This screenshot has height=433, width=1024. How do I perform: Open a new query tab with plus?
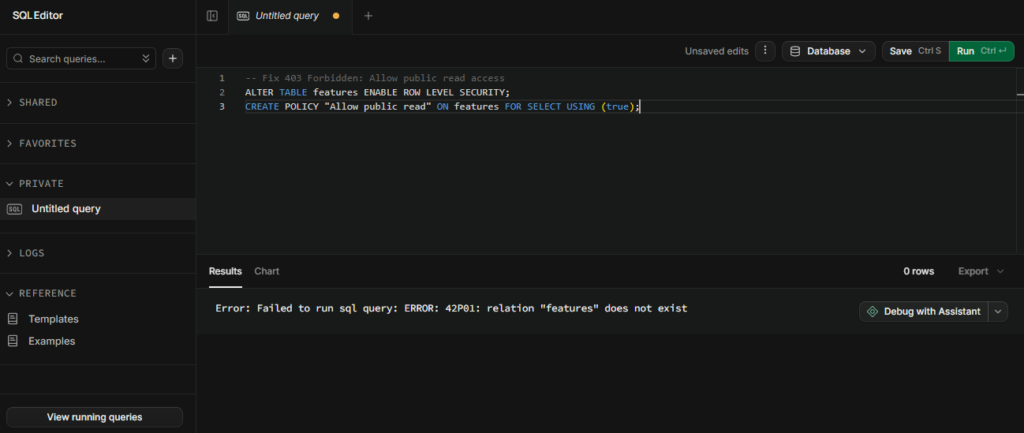point(368,16)
